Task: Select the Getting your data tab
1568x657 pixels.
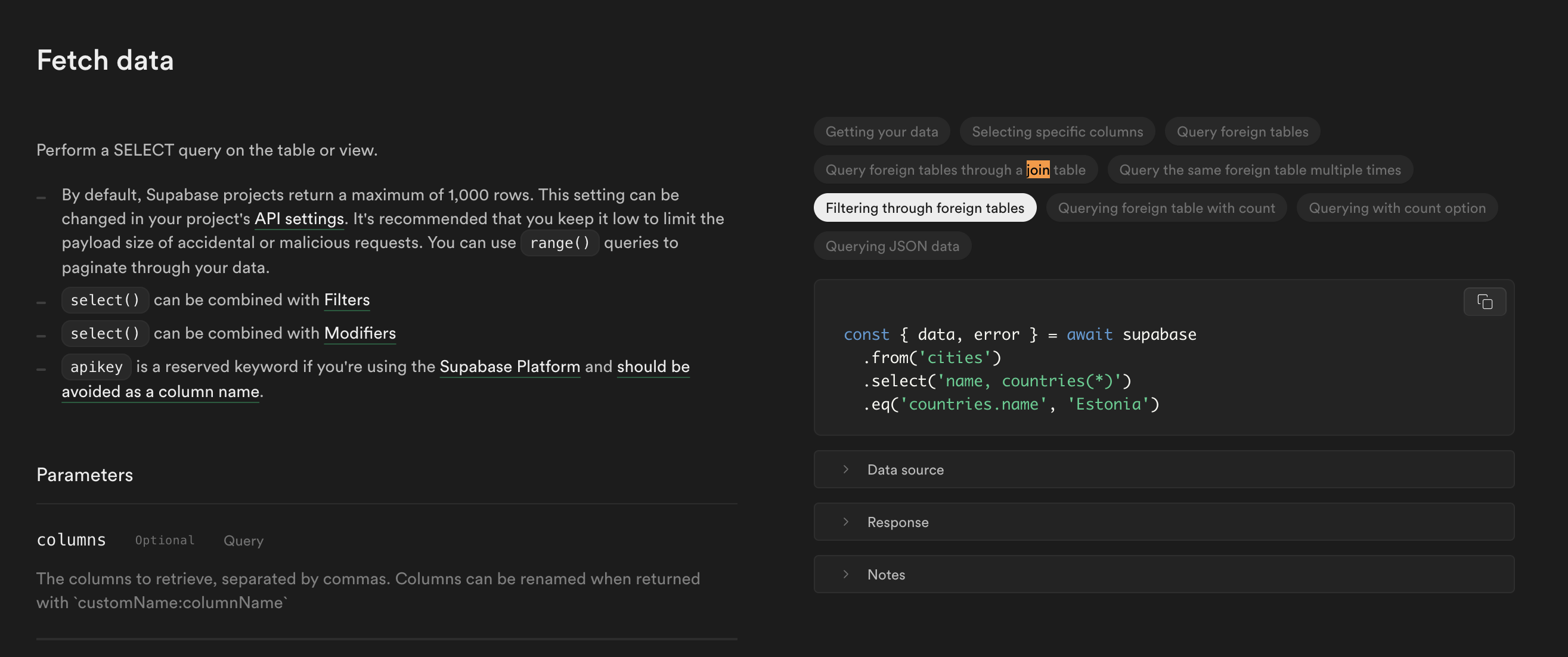Action: coord(881,132)
